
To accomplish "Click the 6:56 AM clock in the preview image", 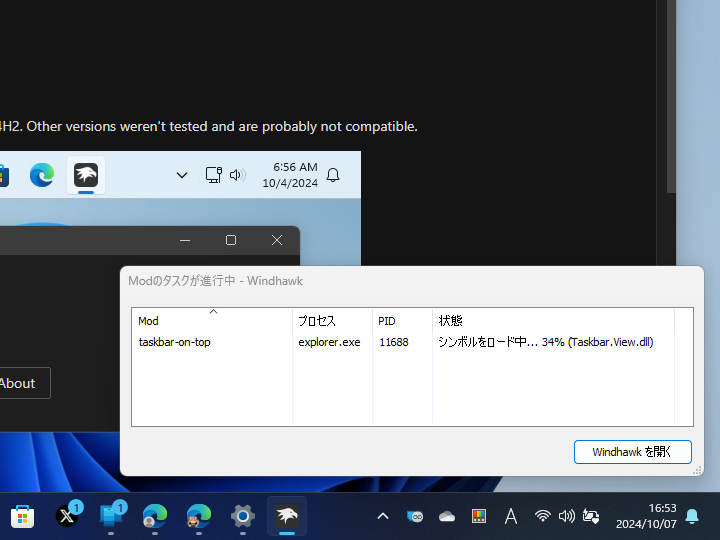I will tap(290, 175).
